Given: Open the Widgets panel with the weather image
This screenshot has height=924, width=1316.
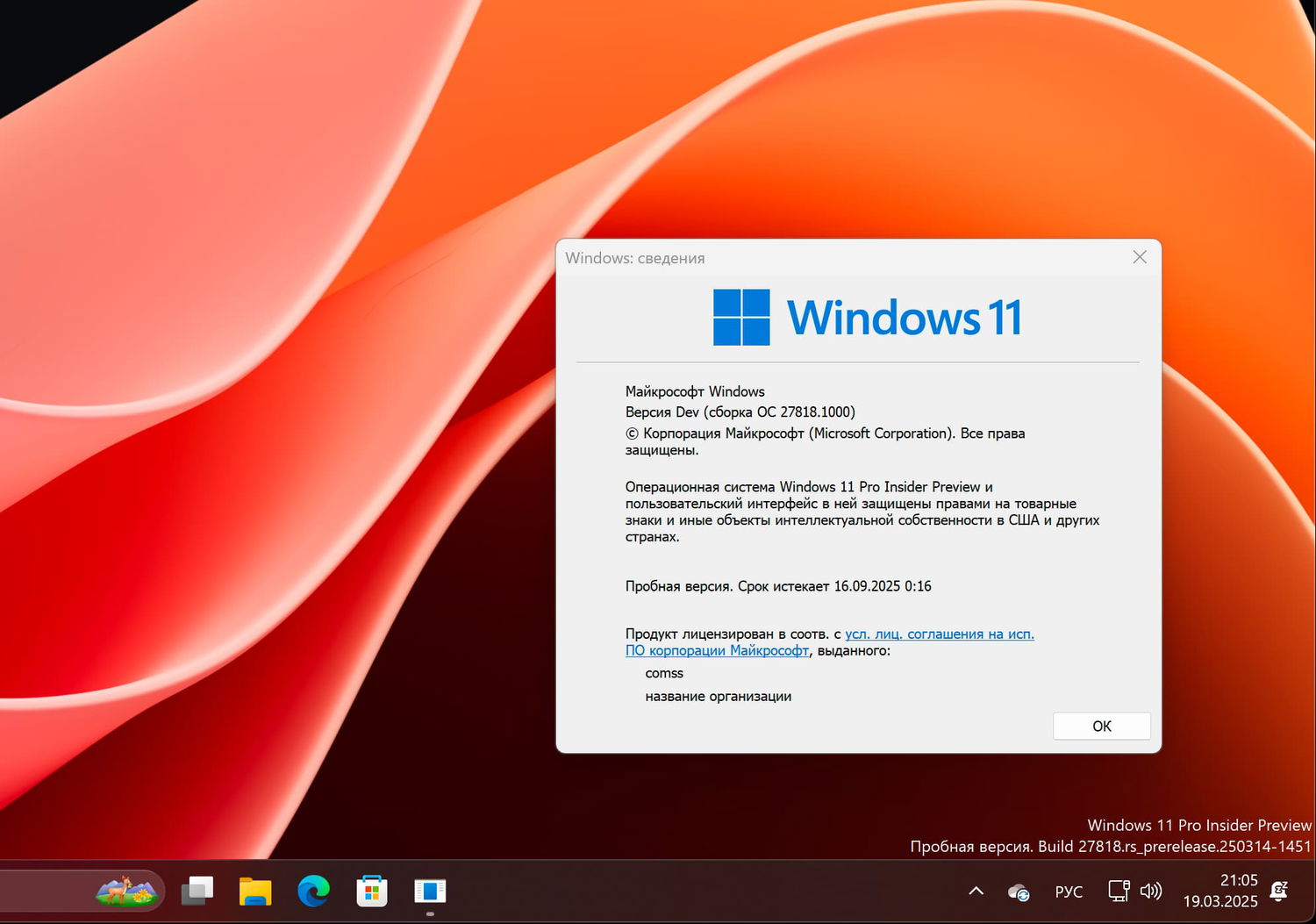Looking at the screenshot, I should tap(127, 891).
